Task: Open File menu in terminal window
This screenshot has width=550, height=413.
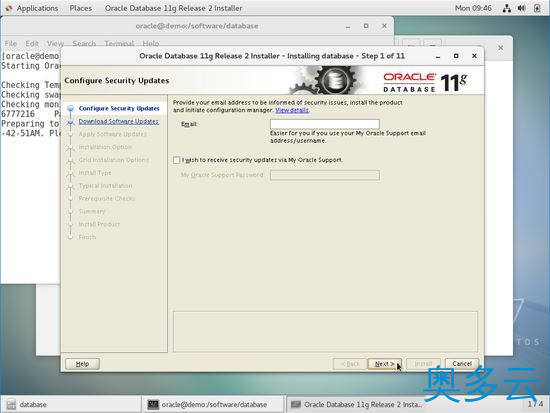Action: 11,44
